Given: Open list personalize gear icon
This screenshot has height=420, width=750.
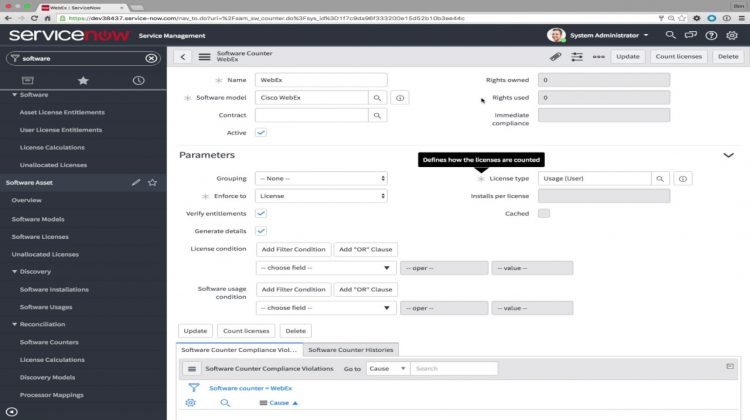Looking at the screenshot, I should pos(190,403).
